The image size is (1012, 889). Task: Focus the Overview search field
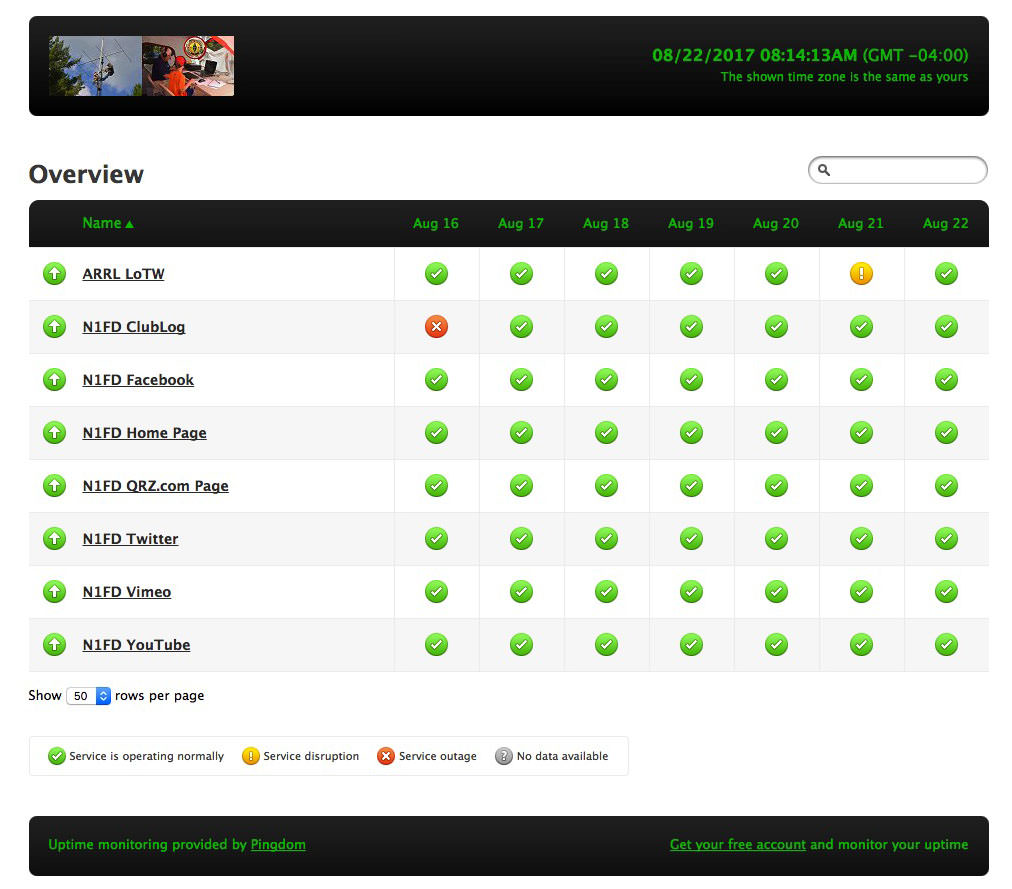(x=898, y=170)
